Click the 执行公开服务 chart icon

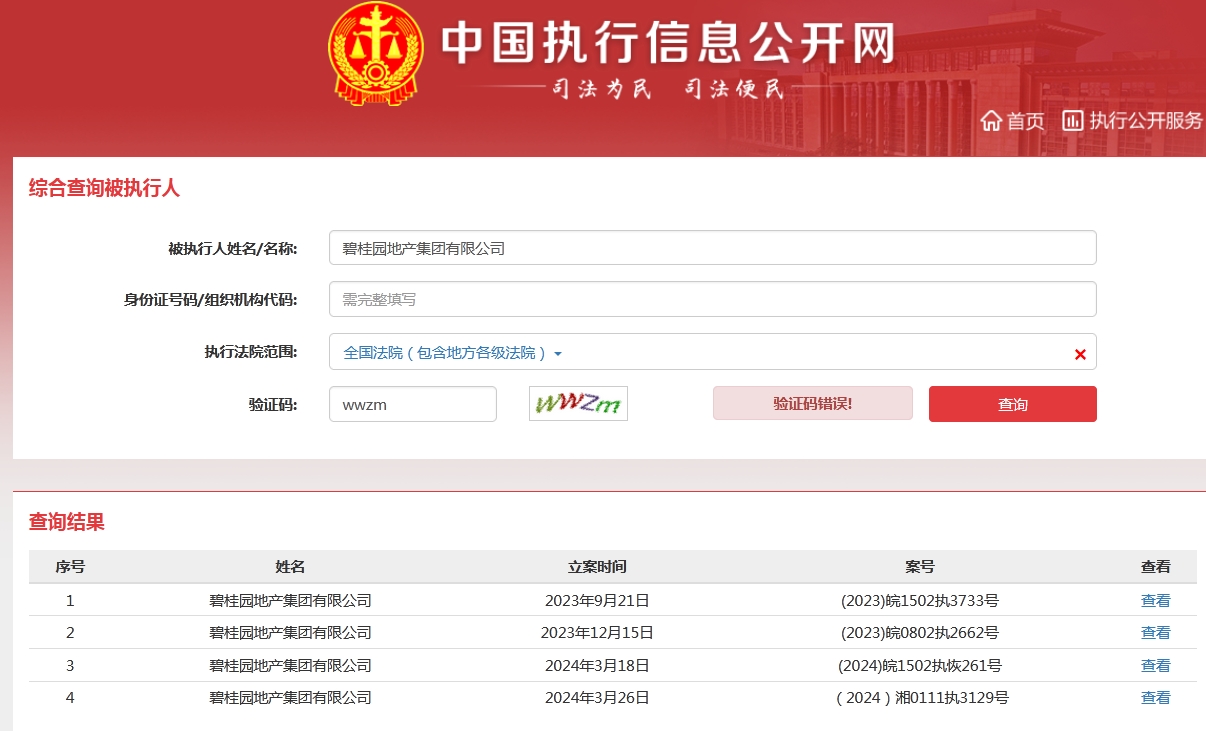1073,121
